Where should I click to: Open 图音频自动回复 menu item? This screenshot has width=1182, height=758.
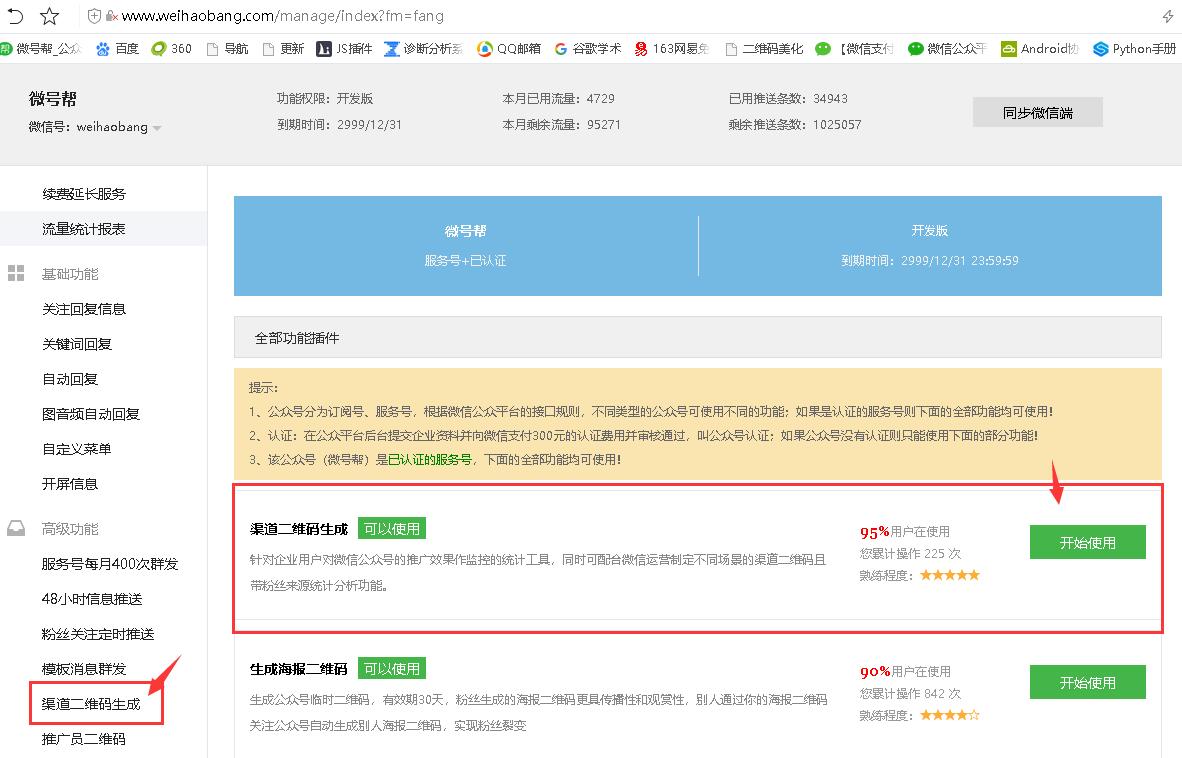click(90, 414)
